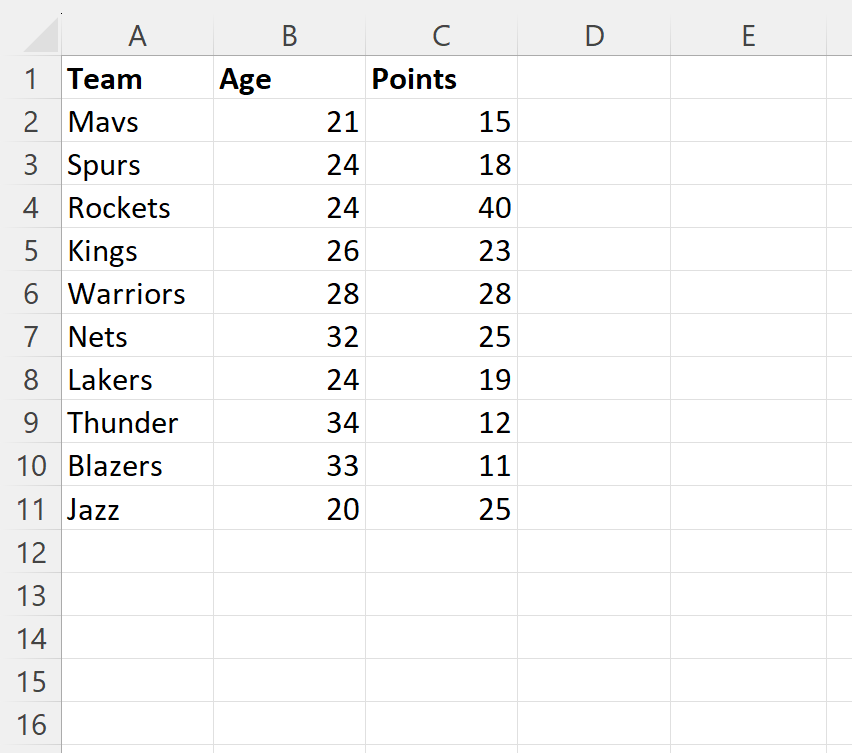852x753 pixels.
Task: Click the select-all corner triangle
Action: 41,35
